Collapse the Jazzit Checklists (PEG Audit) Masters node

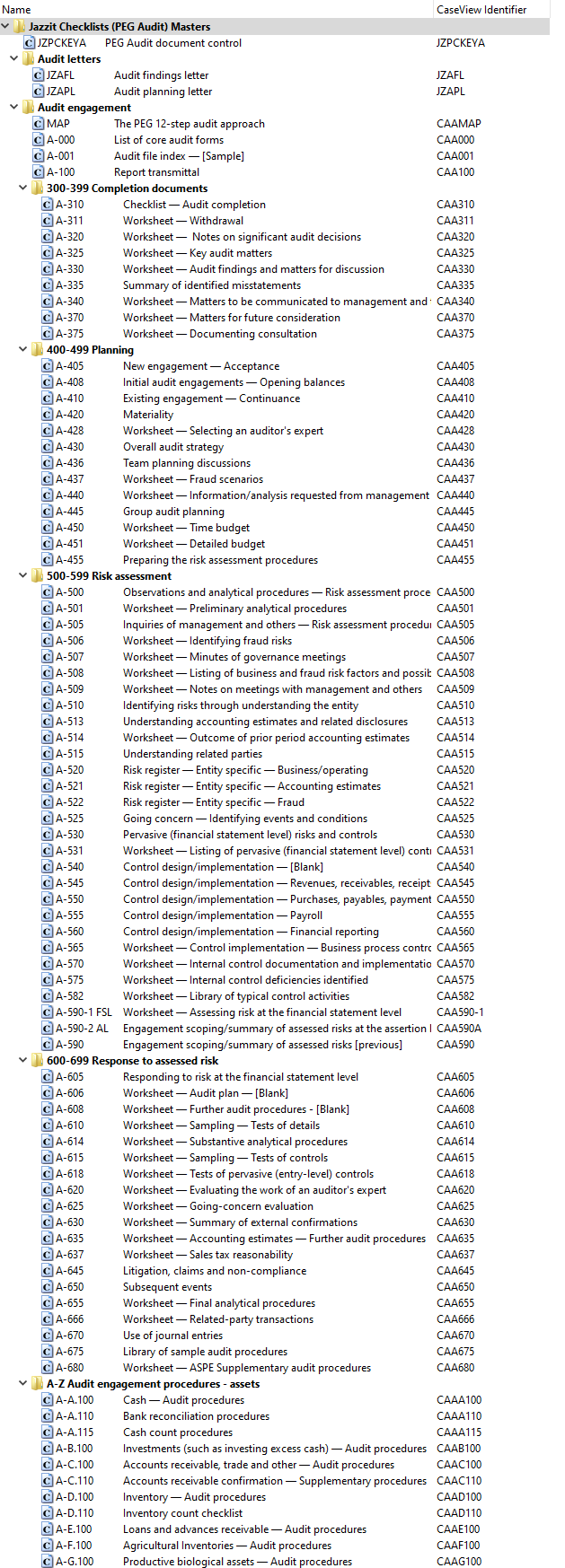(5, 27)
